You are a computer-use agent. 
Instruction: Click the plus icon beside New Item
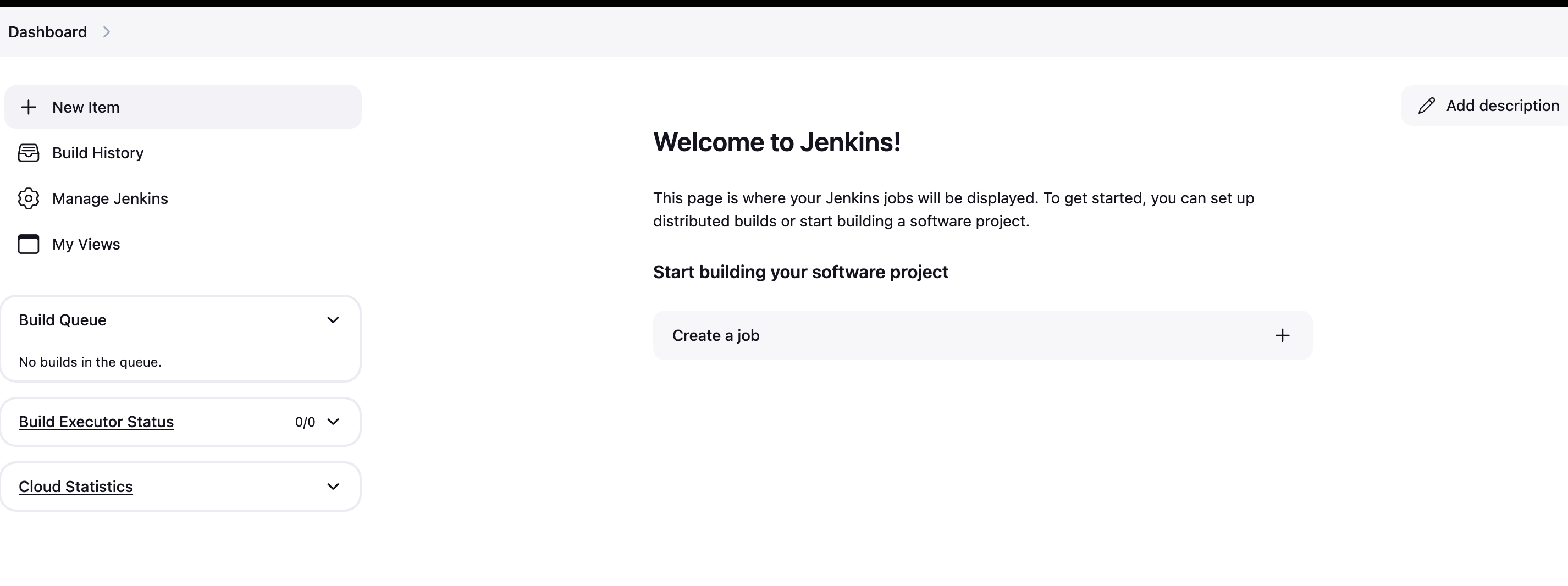[29, 107]
